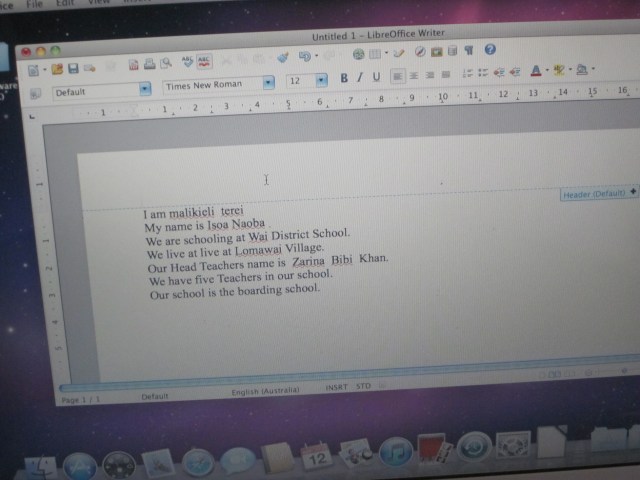Image resolution: width=640 pixels, height=480 pixels.
Task: Run the Spelling and Grammar check
Action: click(x=185, y=62)
